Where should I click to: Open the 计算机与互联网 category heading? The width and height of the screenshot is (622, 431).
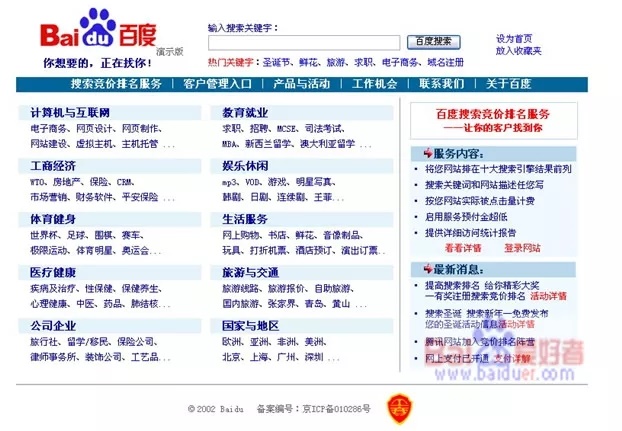tap(70, 113)
